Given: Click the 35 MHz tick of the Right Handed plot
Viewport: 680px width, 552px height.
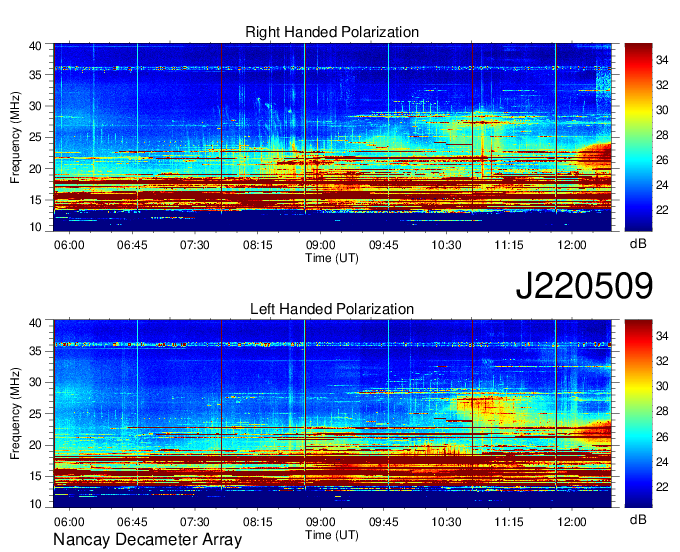Looking at the screenshot, I should tap(35, 75).
